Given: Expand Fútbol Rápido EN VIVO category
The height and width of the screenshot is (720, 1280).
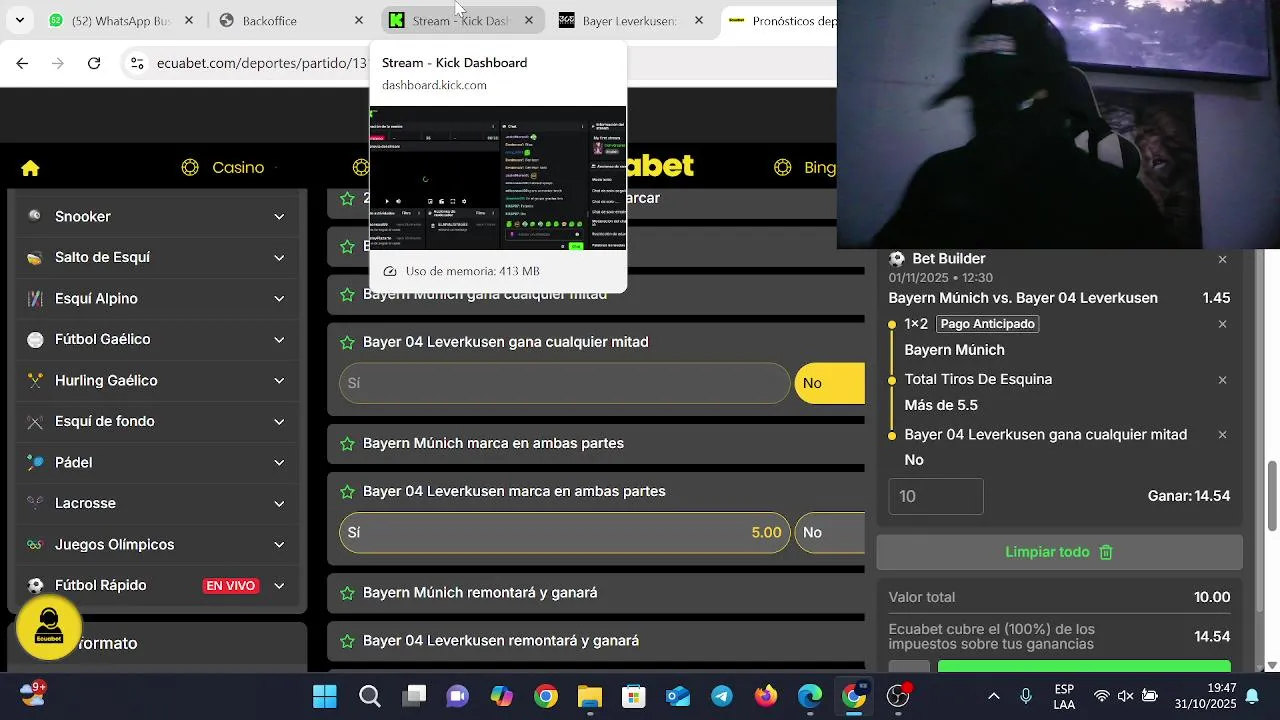Looking at the screenshot, I should (279, 586).
